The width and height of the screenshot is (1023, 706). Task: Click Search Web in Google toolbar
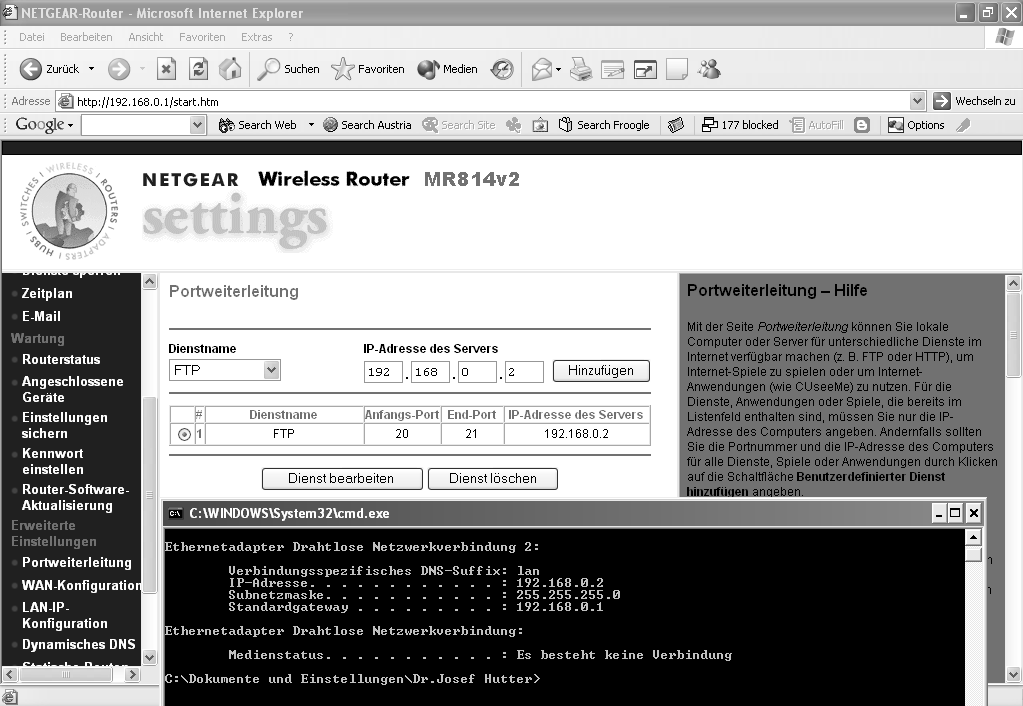coord(258,125)
